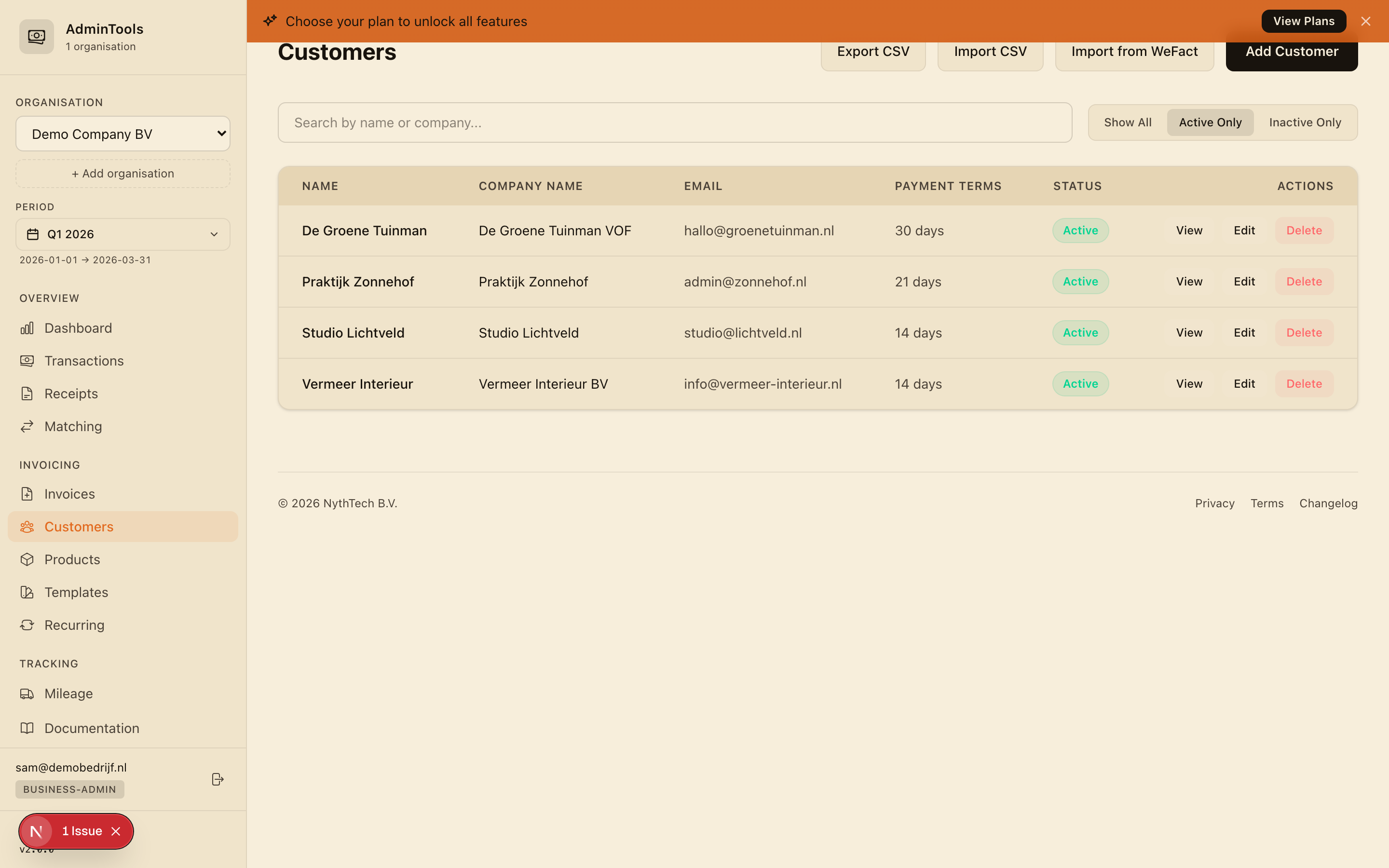This screenshot has width=1389, height=868.
Task: Dismiss the 1 Issue notification
Action: pos(116,831)
